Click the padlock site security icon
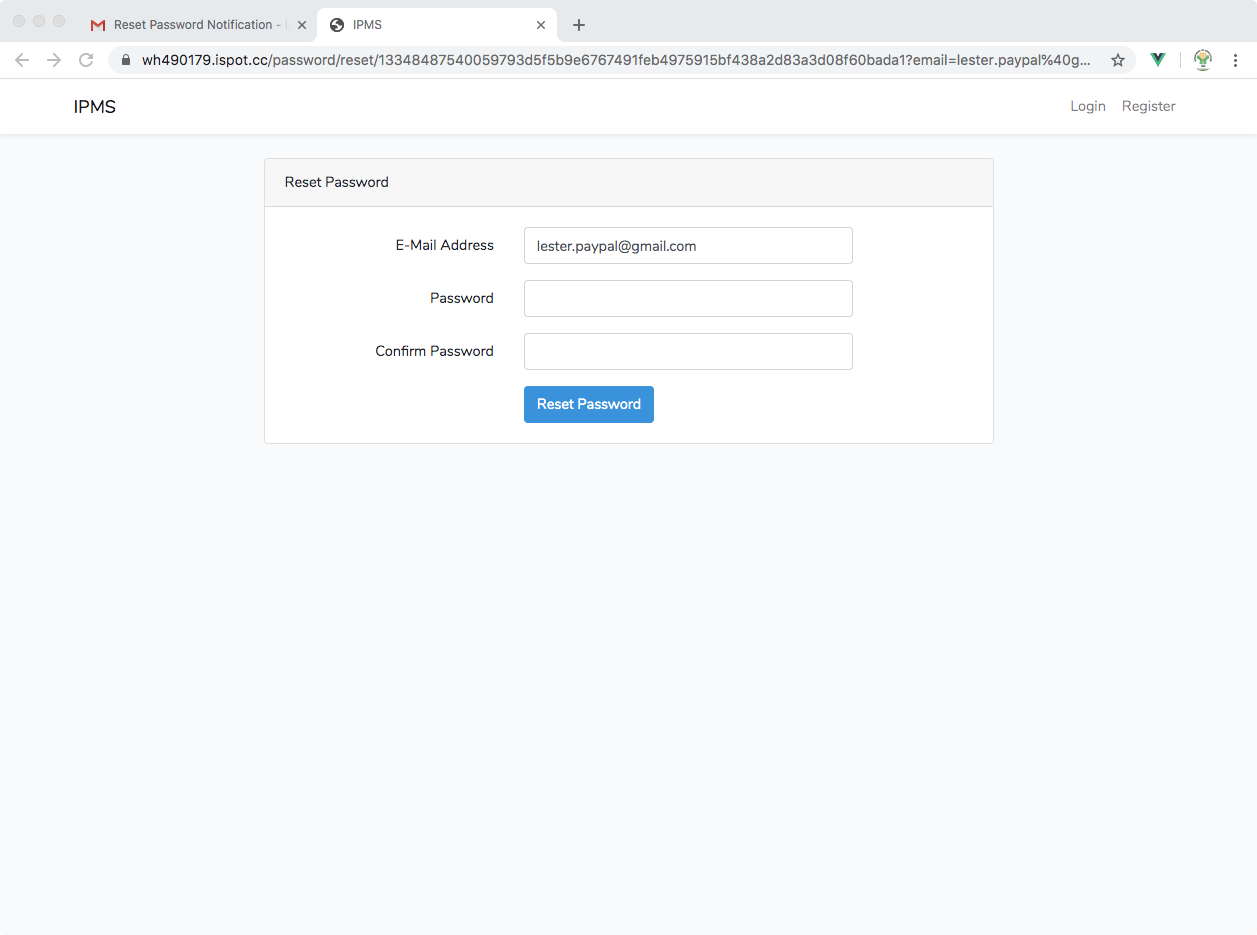Viewport: 1257px width, 935px height. pos(126,60)
